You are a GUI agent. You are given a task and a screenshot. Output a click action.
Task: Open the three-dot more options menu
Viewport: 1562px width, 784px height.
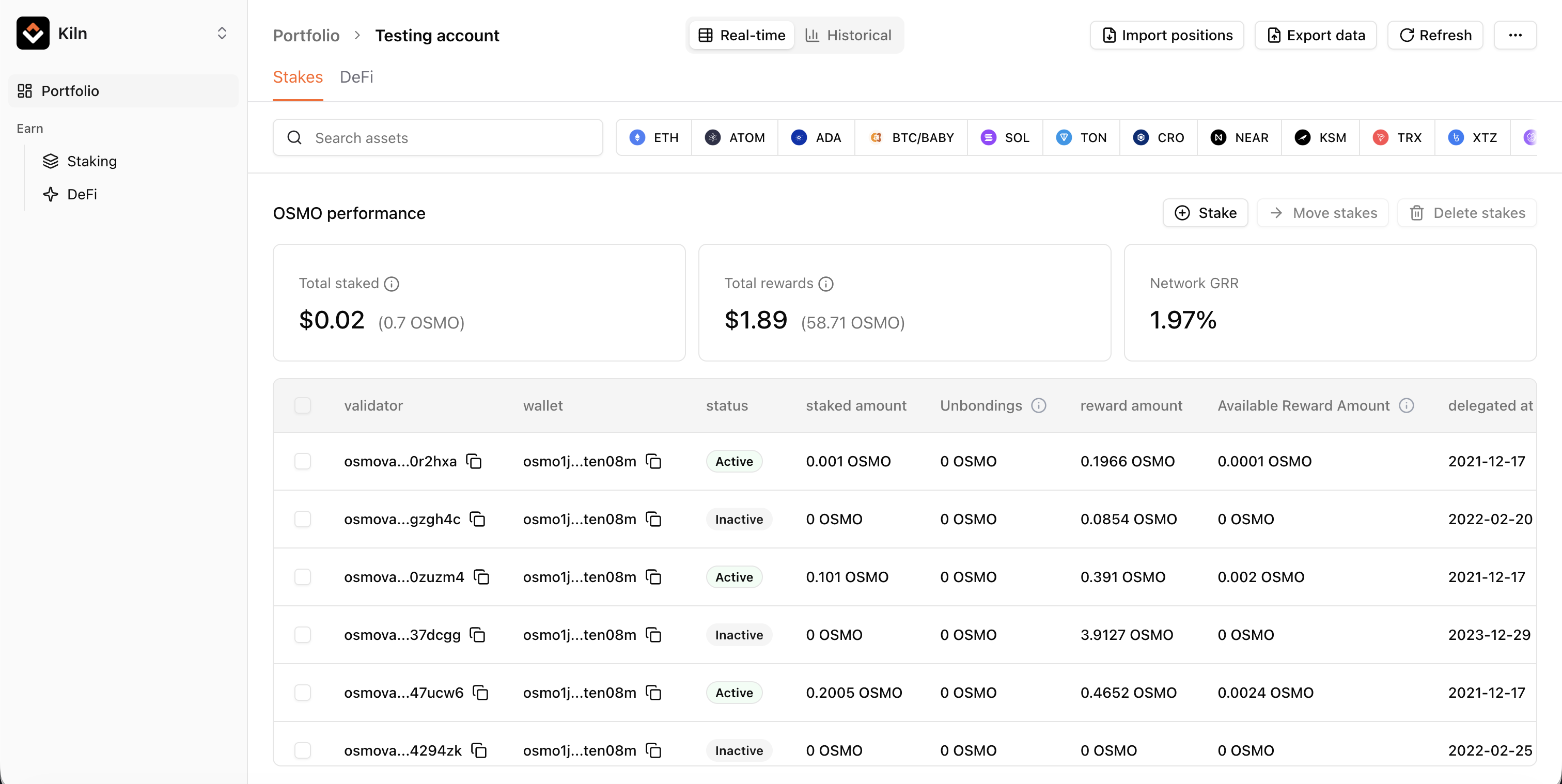1514,35
